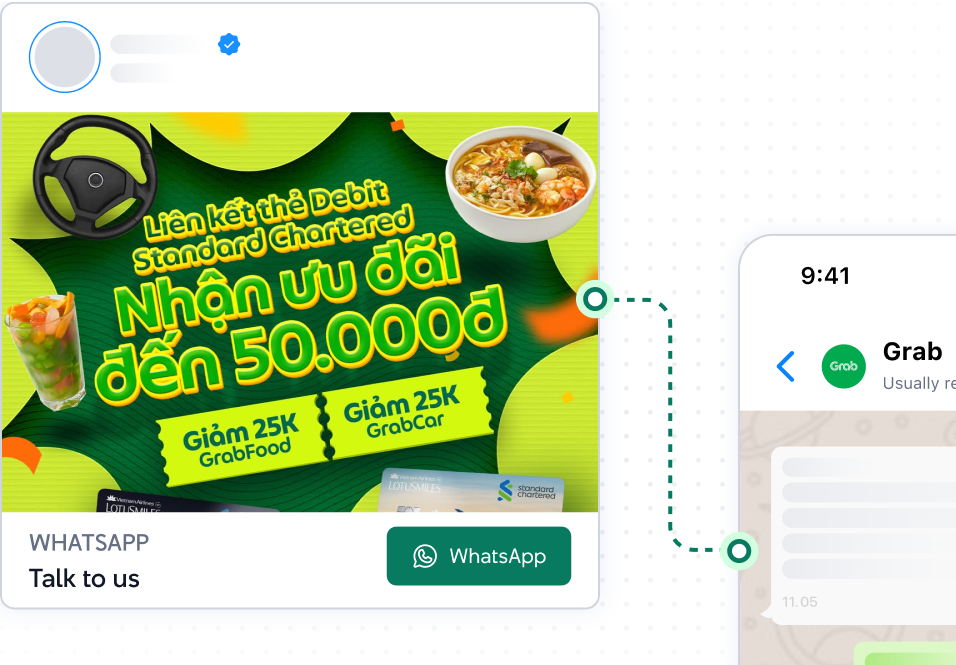The image size is (956, 665).
Task: Click the steering wheel image in ad
Action: [95, 177]
